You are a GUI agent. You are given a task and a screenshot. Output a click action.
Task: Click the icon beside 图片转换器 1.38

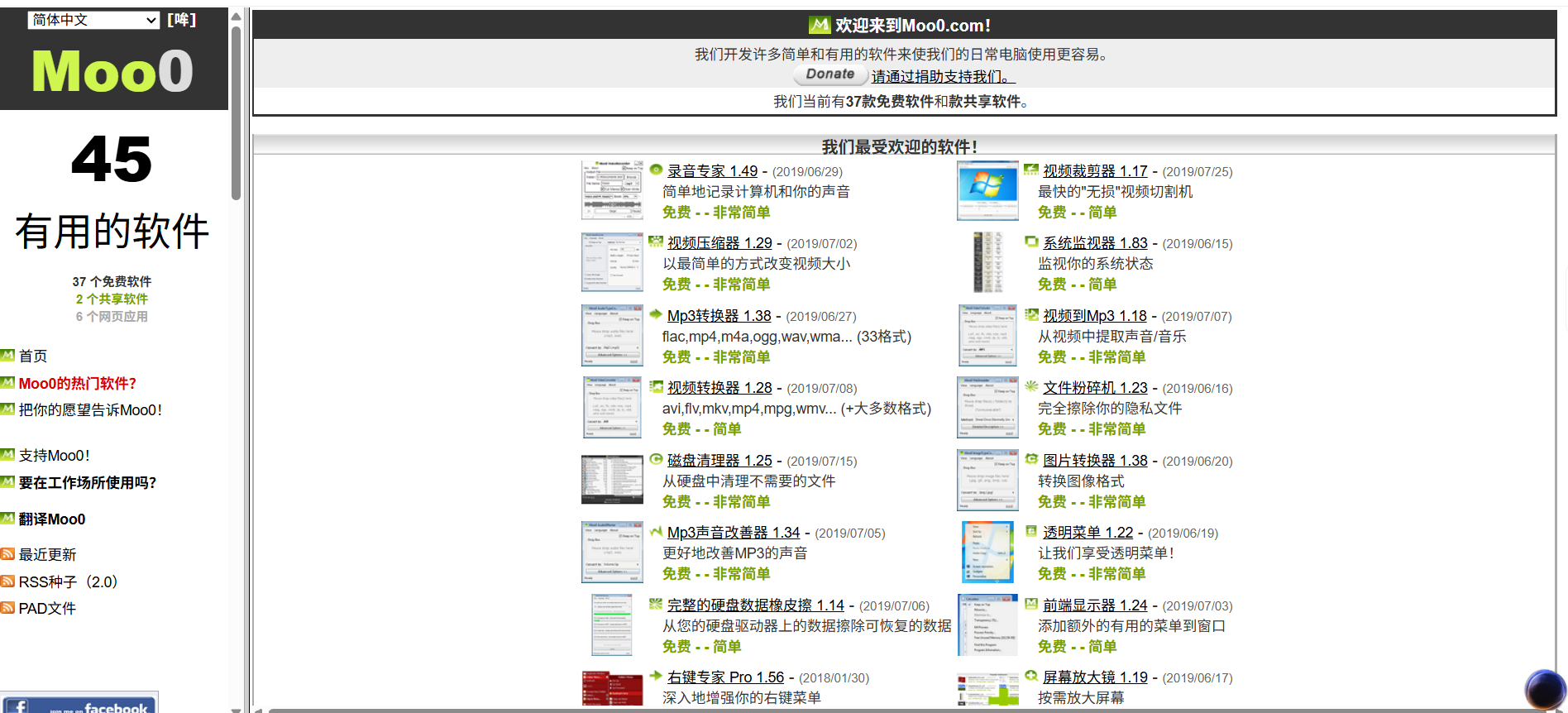(1031, 459)
